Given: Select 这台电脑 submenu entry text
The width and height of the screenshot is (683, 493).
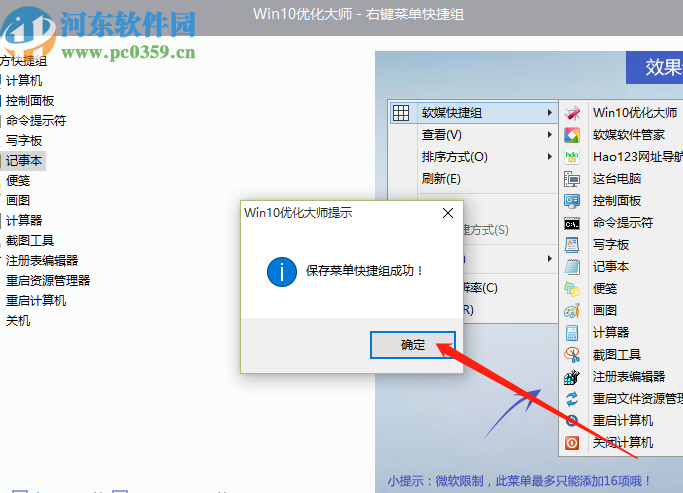Looking at the screenshot, I should point(617,179).
